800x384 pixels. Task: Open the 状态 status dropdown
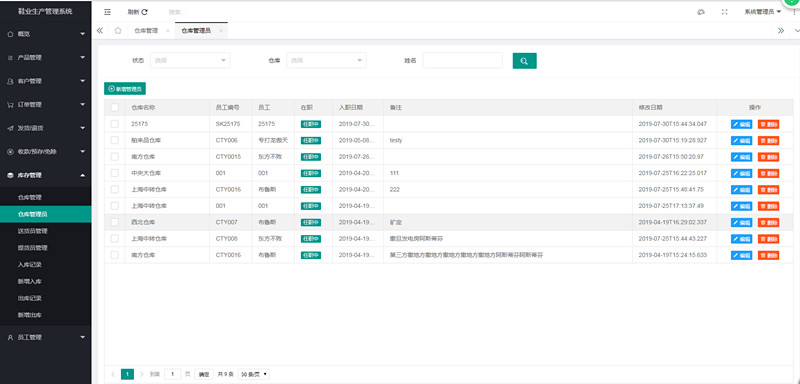(190, 60)
